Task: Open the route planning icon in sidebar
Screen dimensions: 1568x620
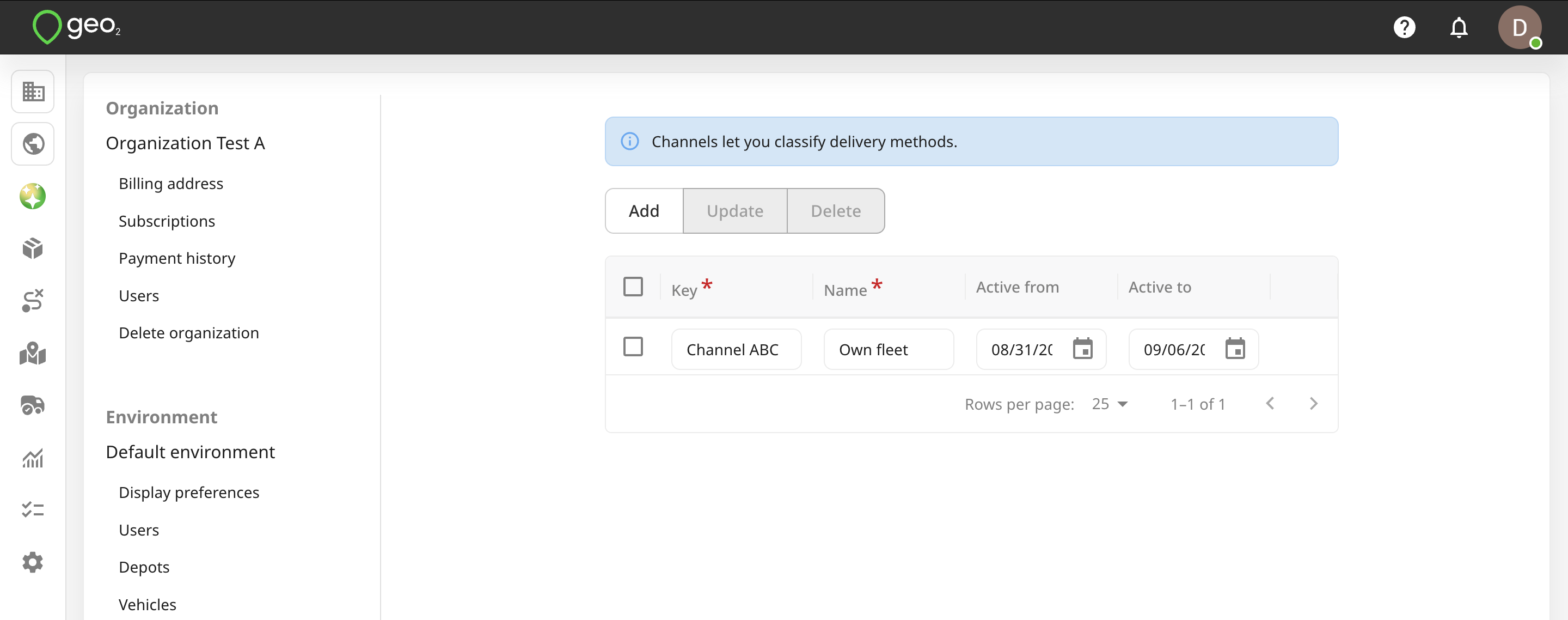Action: [33, 301]
